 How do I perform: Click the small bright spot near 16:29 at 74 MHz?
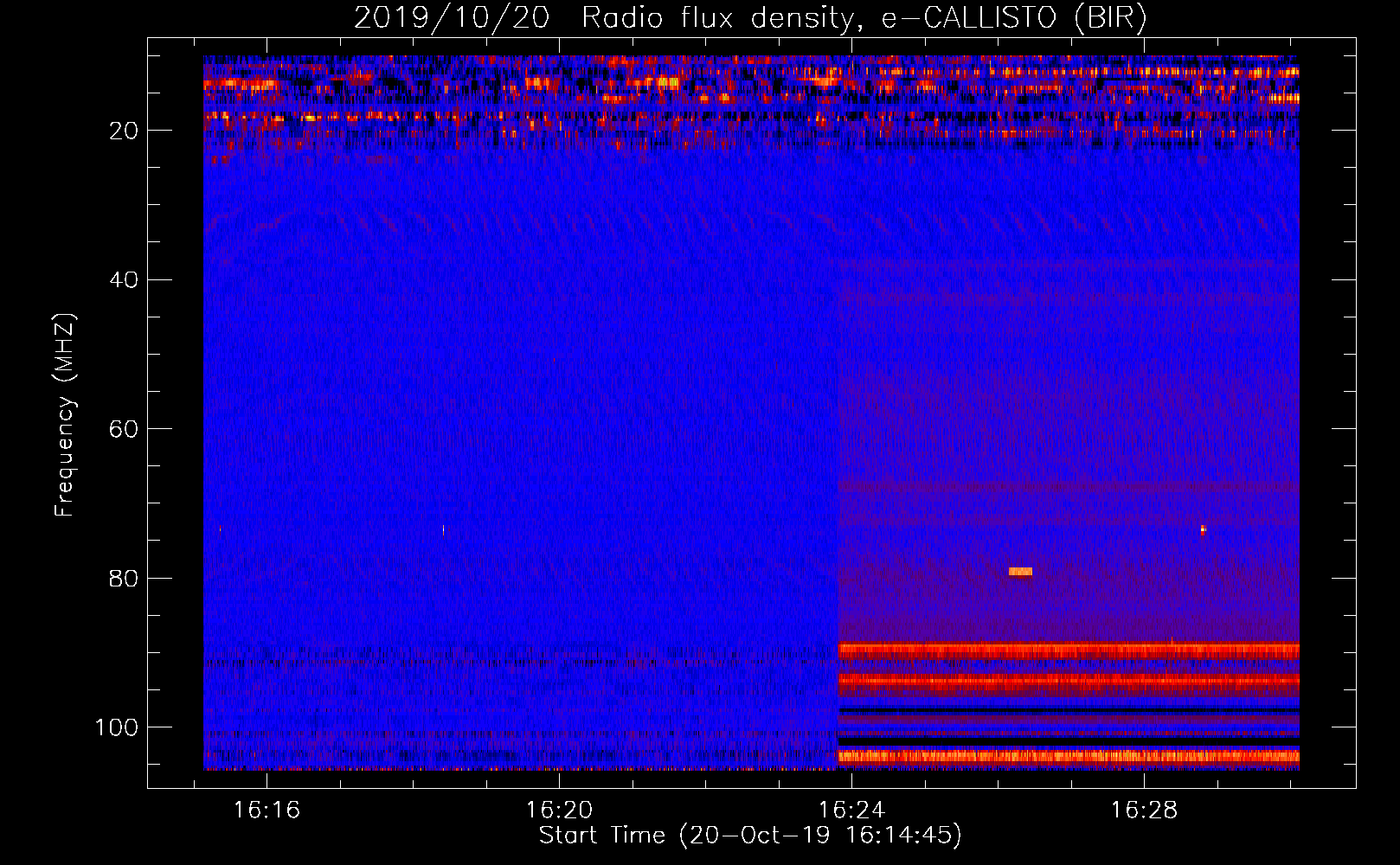pos(1203,529)
